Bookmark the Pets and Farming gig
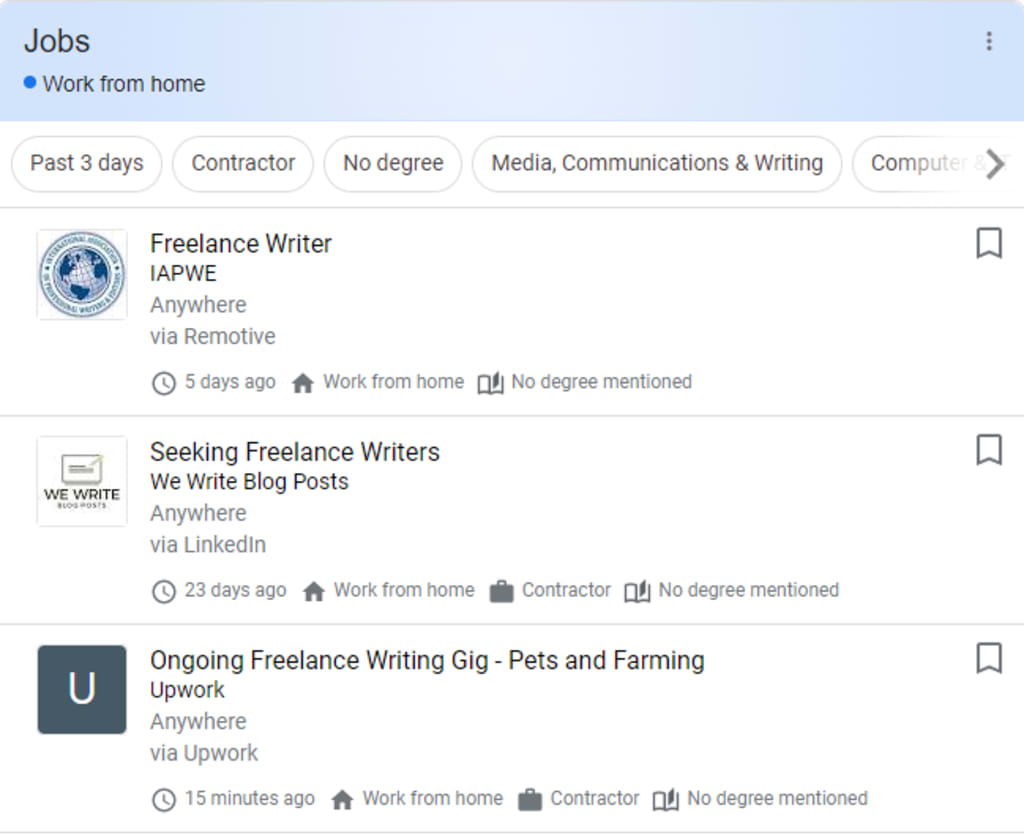The width and height of the screenshot is (1024, 838). (989, 658)
